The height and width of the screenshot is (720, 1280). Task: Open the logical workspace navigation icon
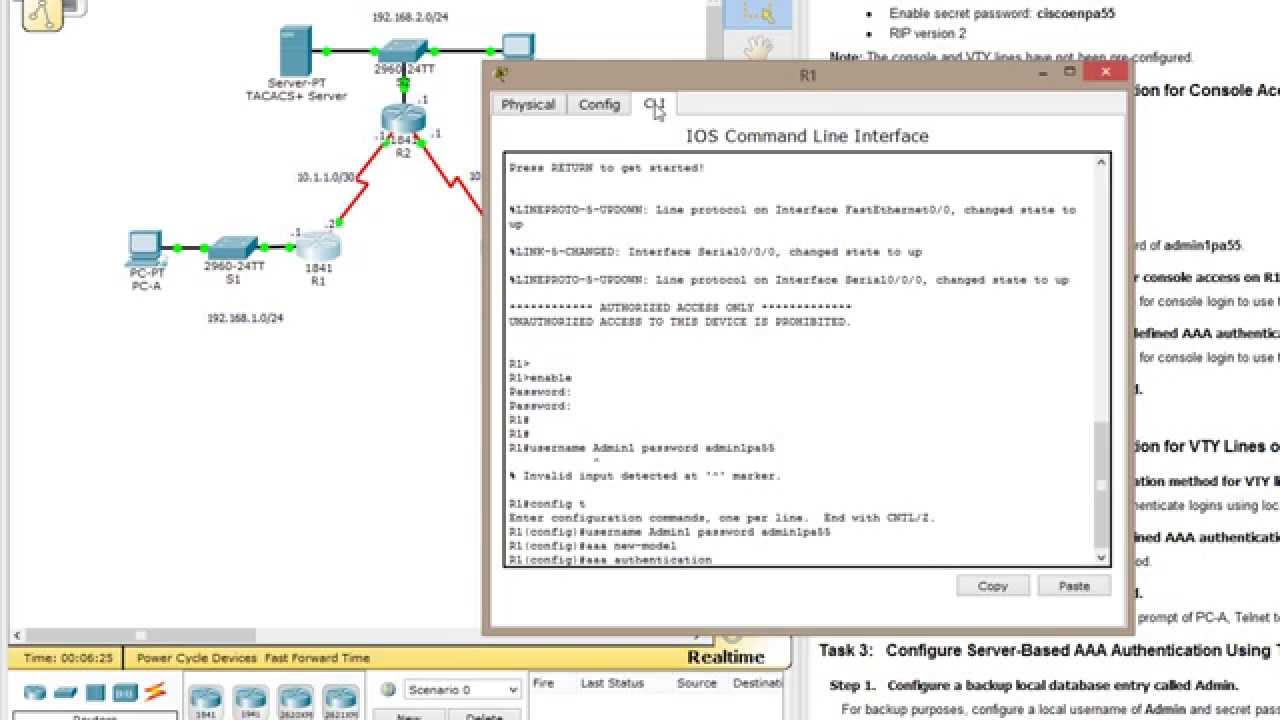42,14
